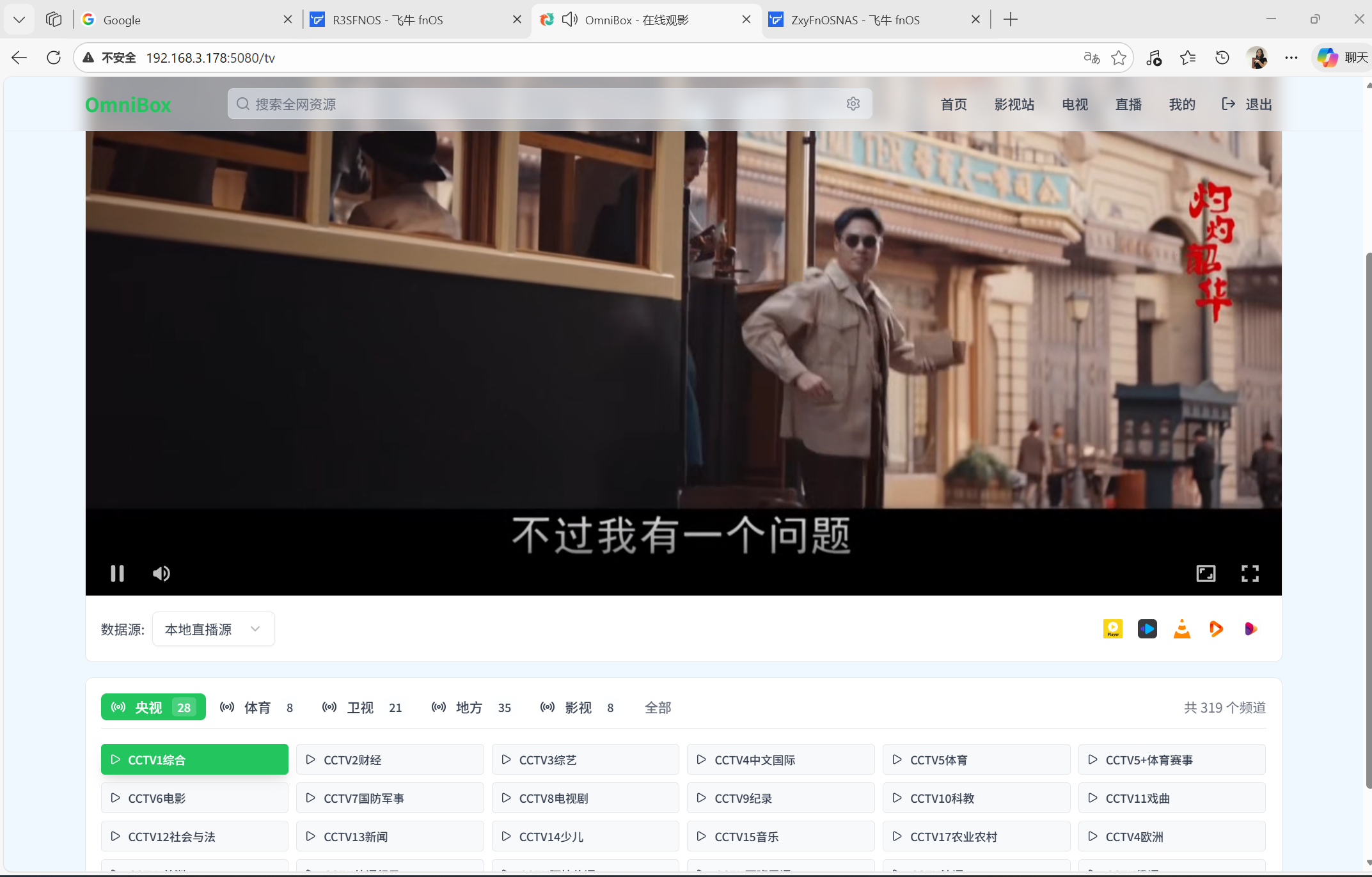Open the channel in Infuse player

pyautogui.click(x=1250, y=629)
